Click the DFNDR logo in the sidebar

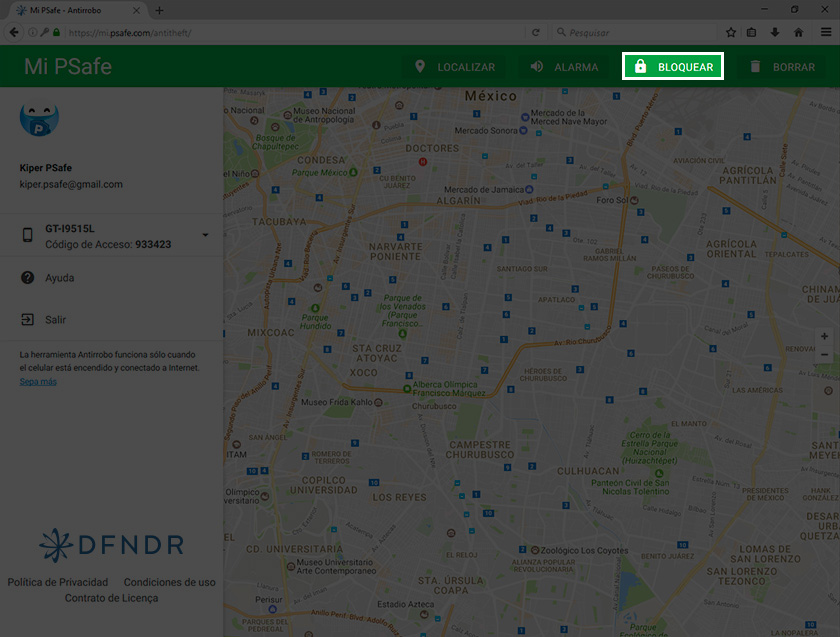pos(111,543)
